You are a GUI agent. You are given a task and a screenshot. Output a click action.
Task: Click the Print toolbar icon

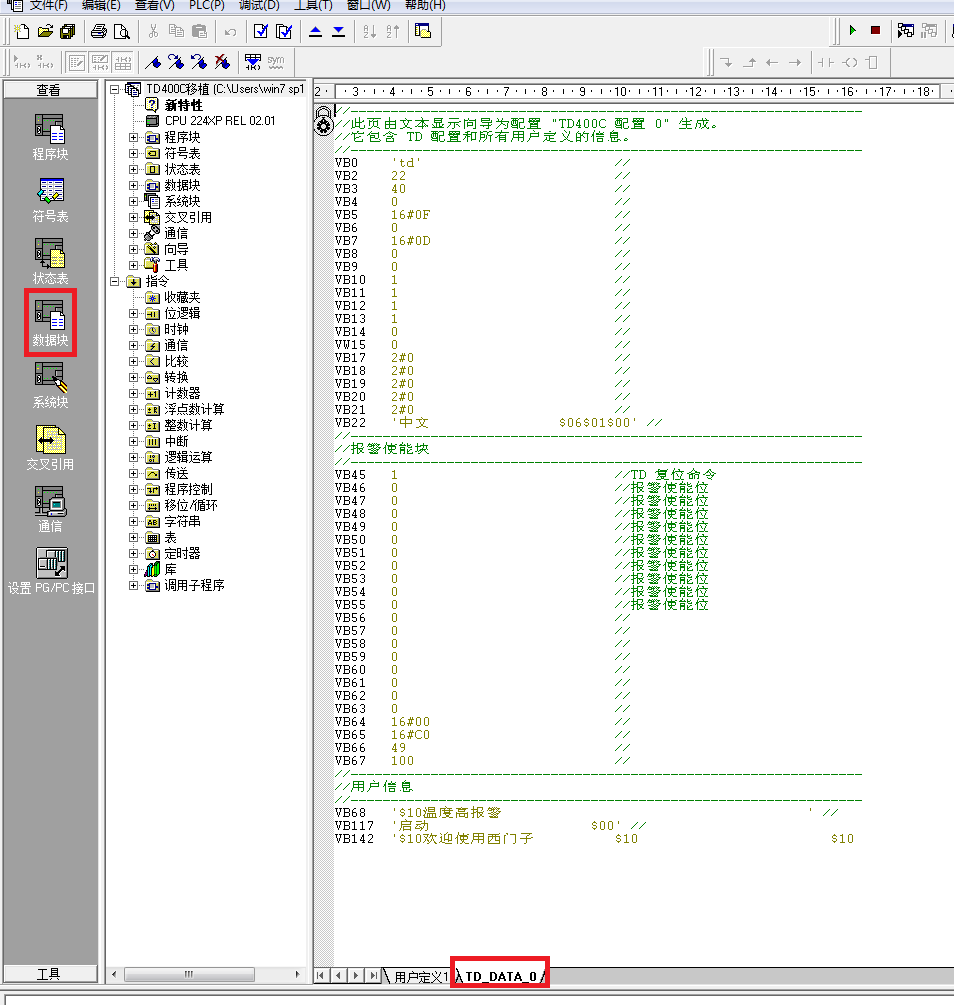[99, 31]
